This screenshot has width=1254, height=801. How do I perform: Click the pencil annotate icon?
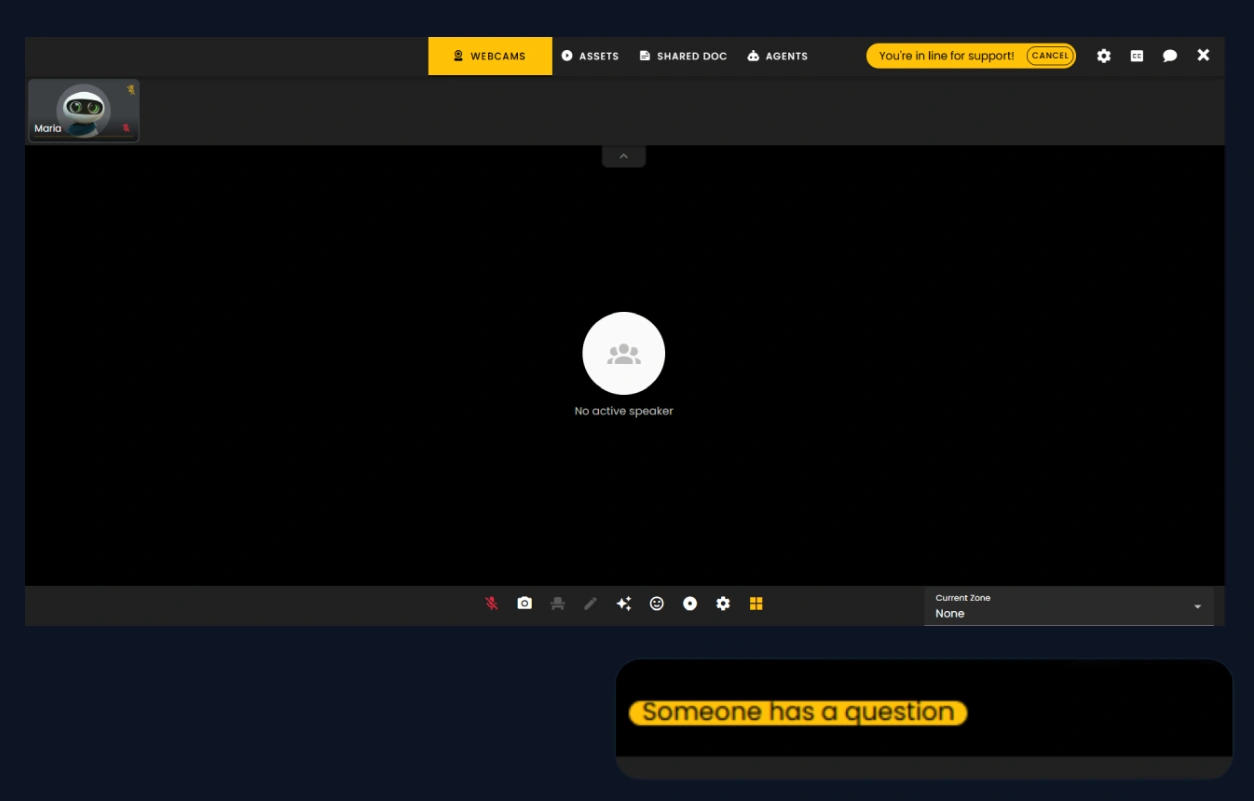[591, 604]
